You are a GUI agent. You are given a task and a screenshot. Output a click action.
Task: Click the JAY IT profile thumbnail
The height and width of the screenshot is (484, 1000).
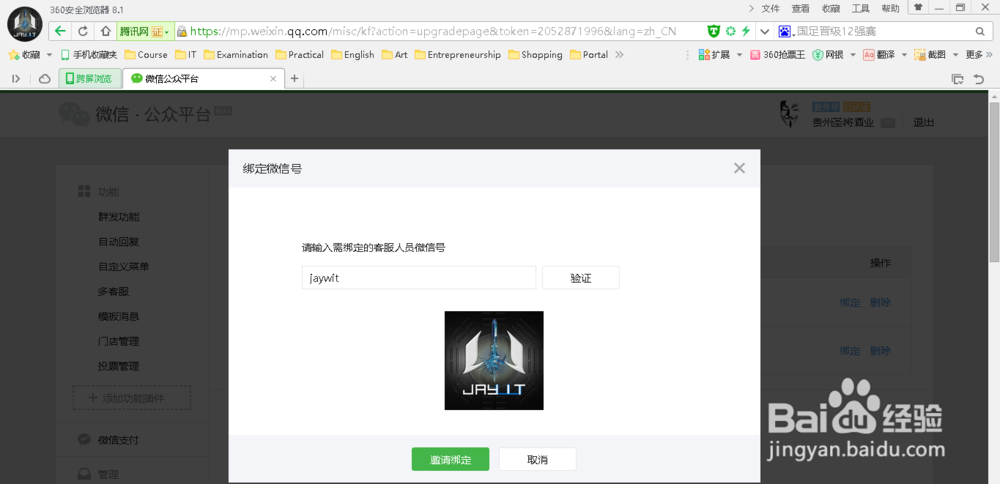pyautogui.click(x=494, y=360)
